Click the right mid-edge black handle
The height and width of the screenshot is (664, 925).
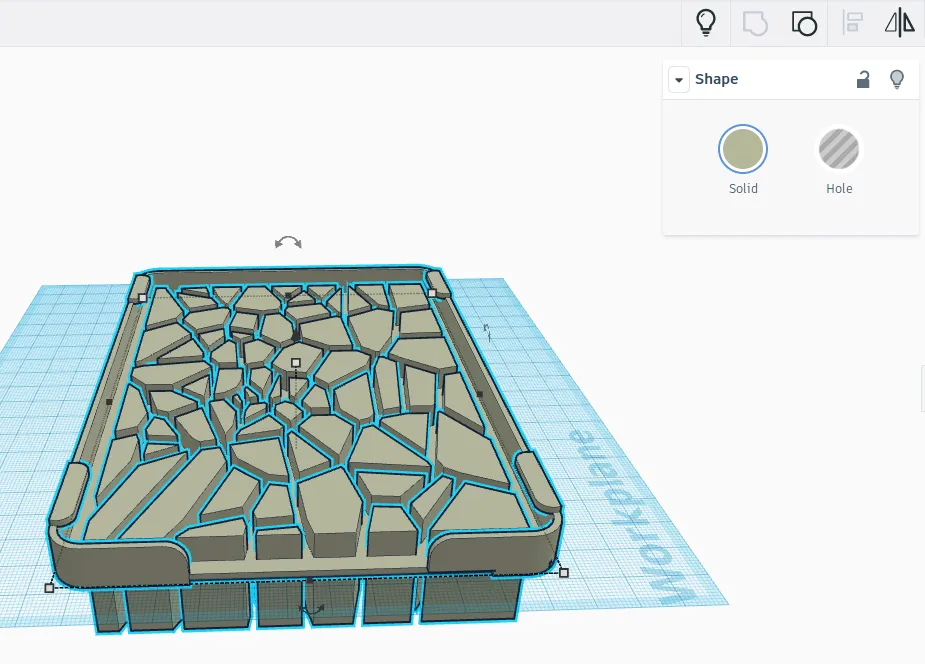(480, 394)
